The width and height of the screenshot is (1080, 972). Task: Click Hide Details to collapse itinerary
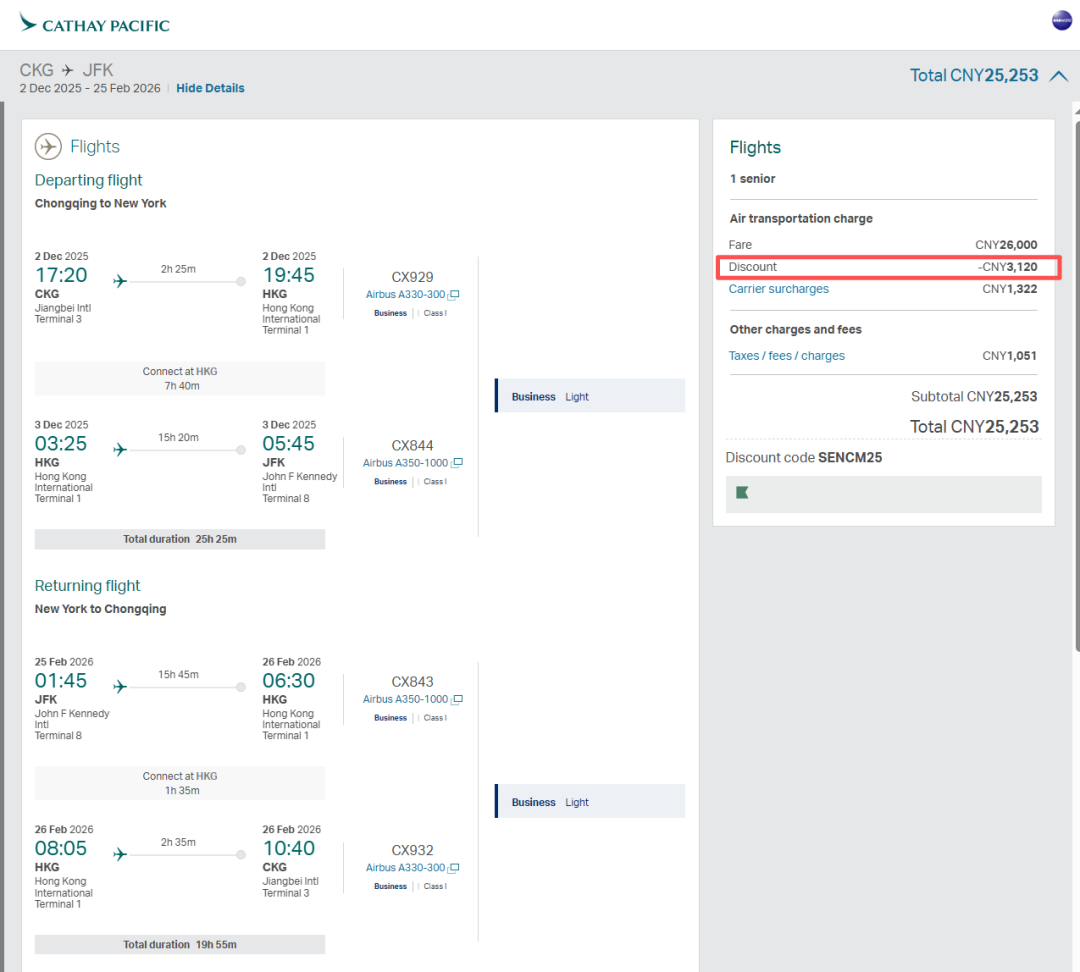pyautogui.click(x=210, y=88)
